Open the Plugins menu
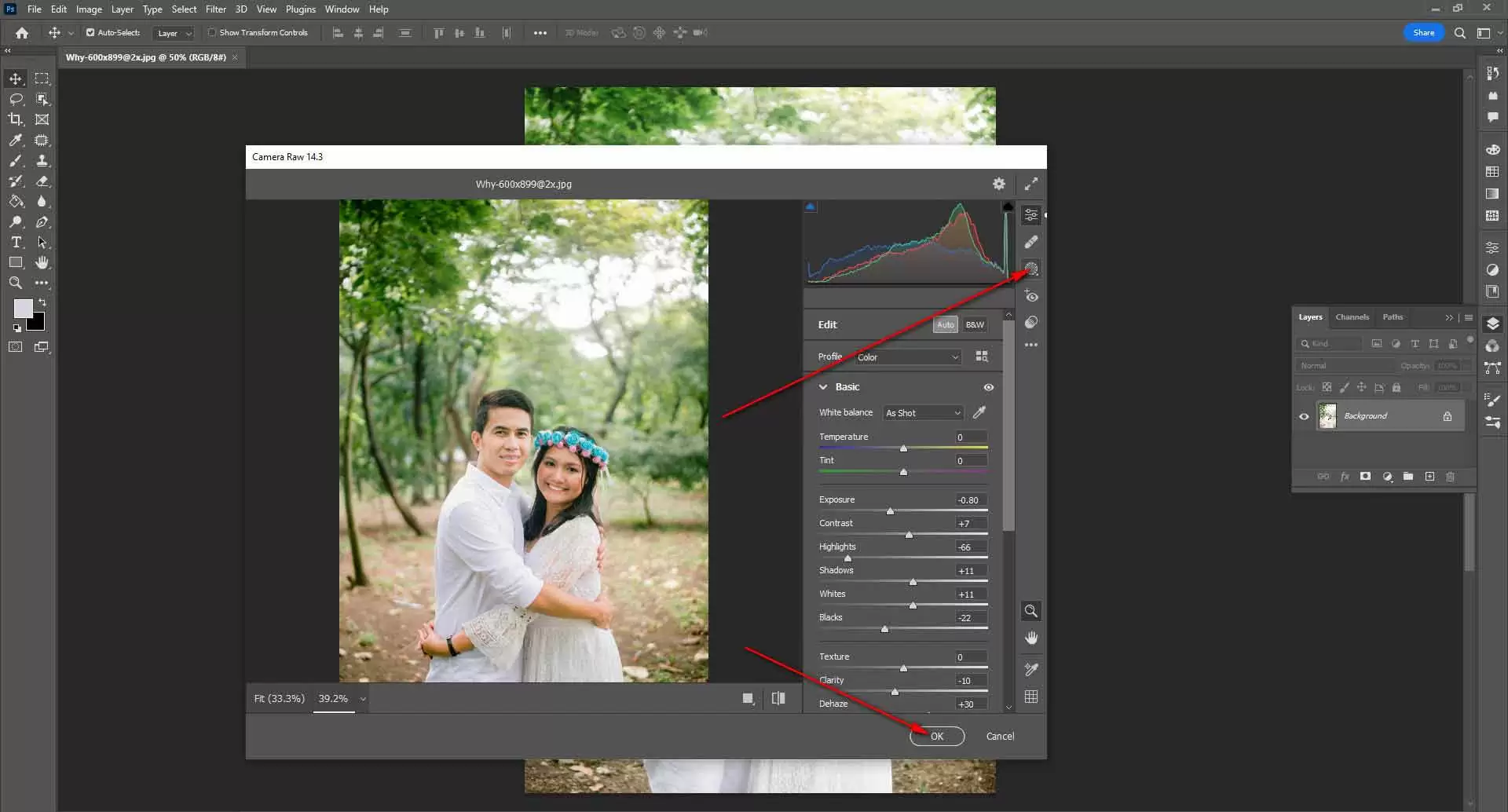Image resolution: width=1508 pixels, height=812 pixels. 301,9
